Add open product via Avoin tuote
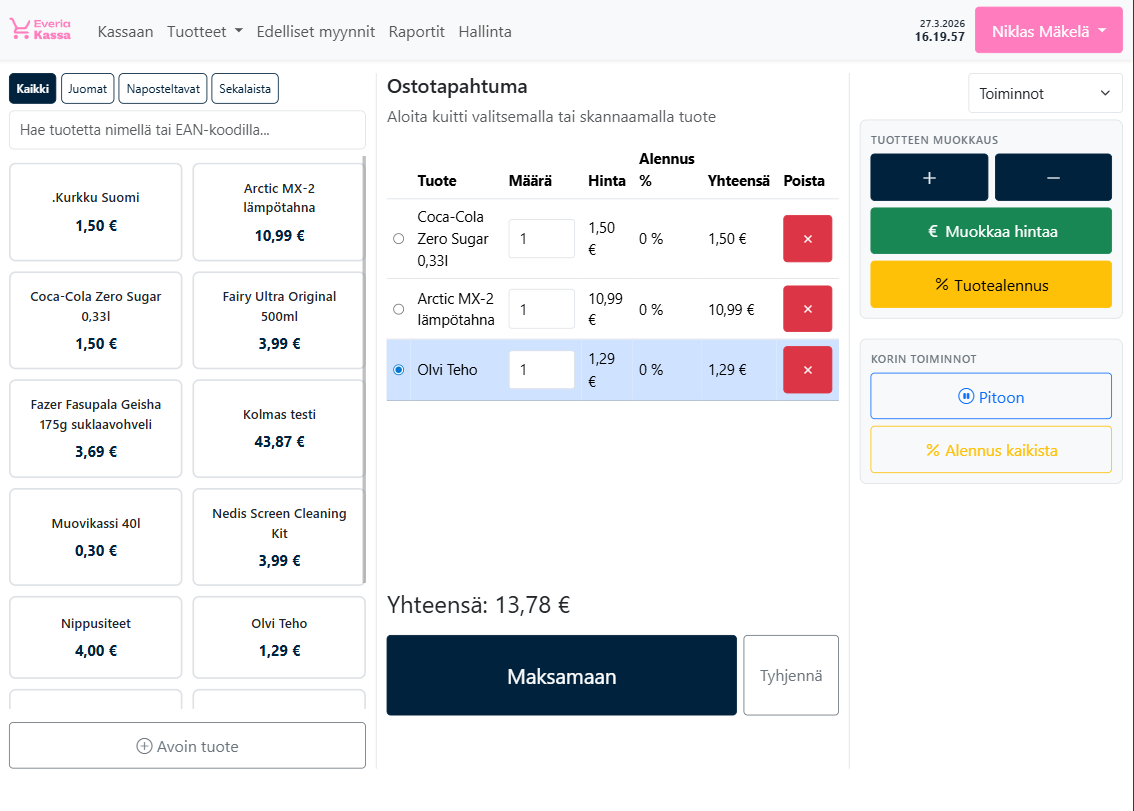 [187, 746]
